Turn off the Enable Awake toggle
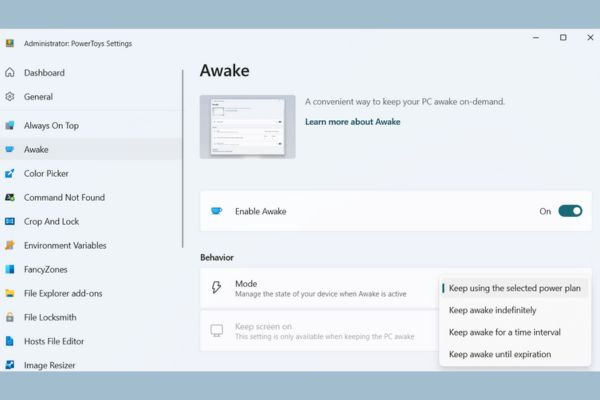 pyautogui.click(x=570, y=211)
